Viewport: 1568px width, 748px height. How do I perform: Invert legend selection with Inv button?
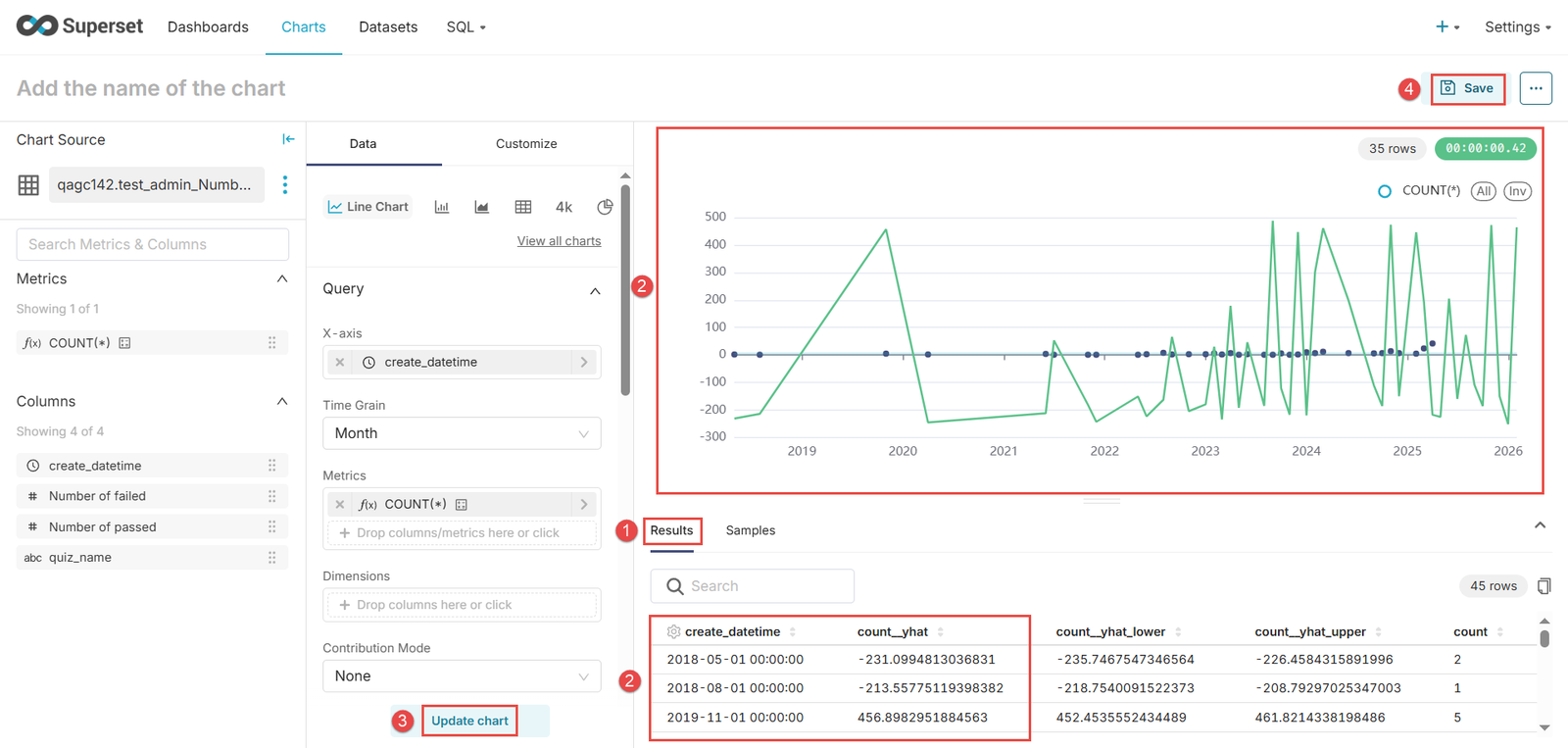[1517, 191]
